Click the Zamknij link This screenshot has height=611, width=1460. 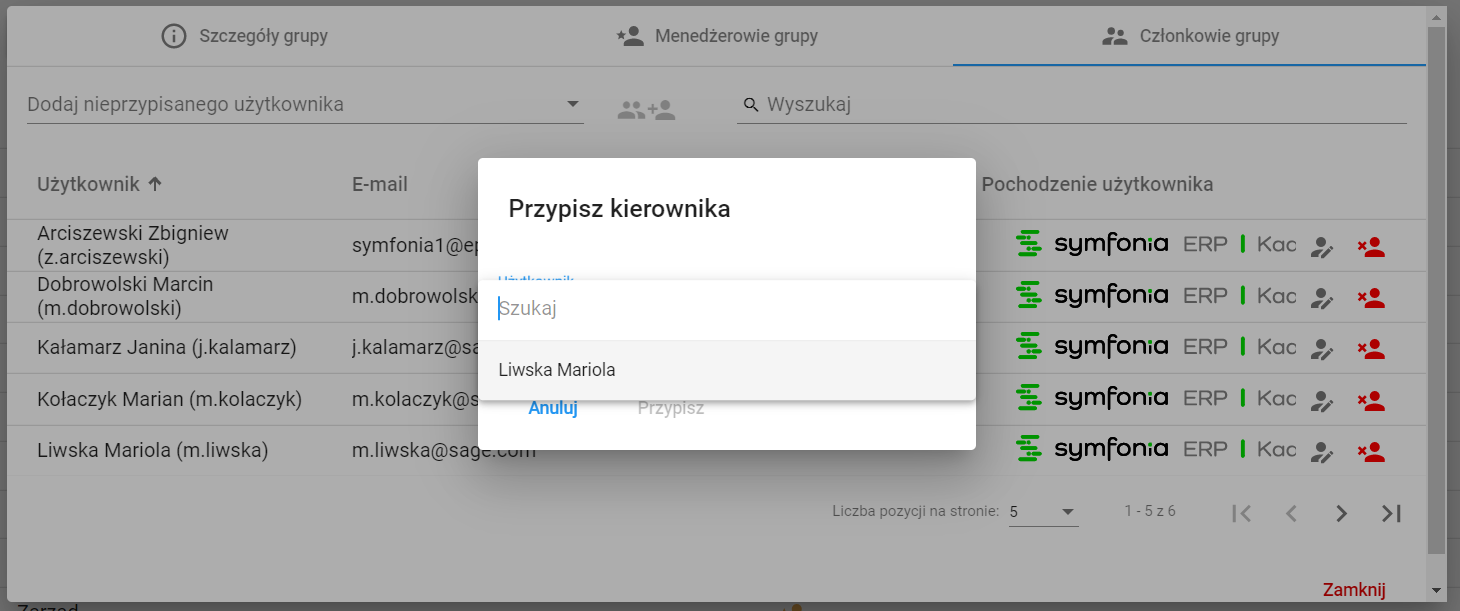click(1354, 590)
